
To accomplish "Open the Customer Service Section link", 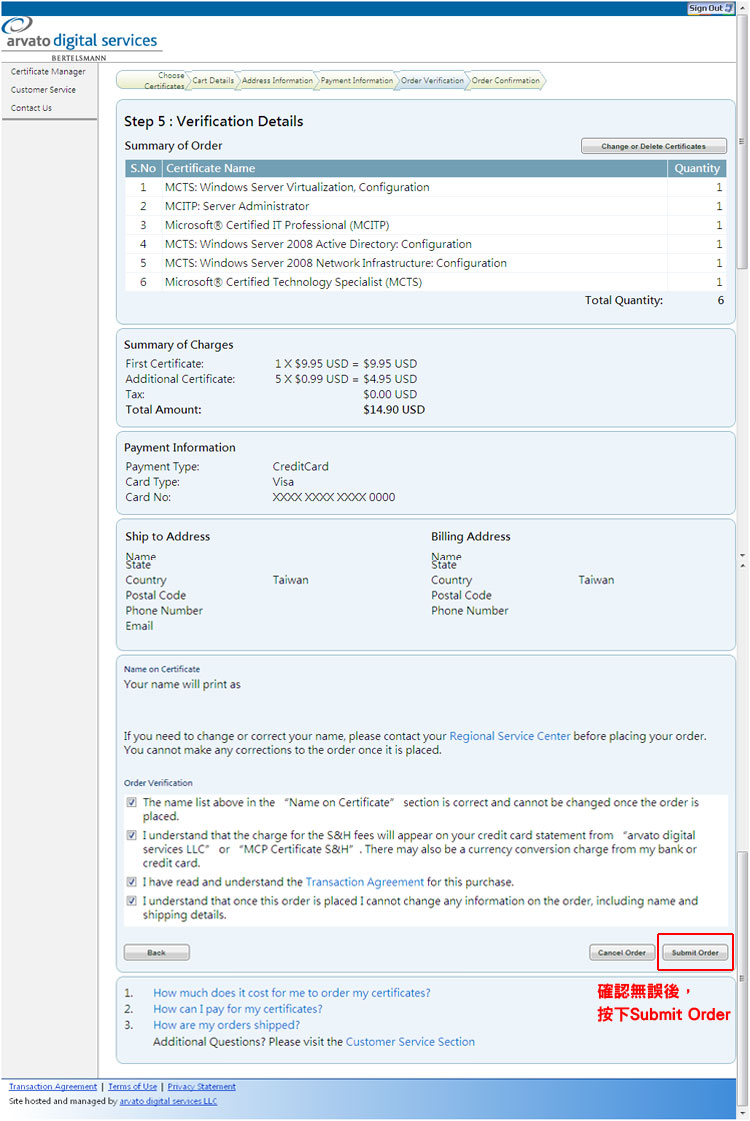I will point(410,1042).
